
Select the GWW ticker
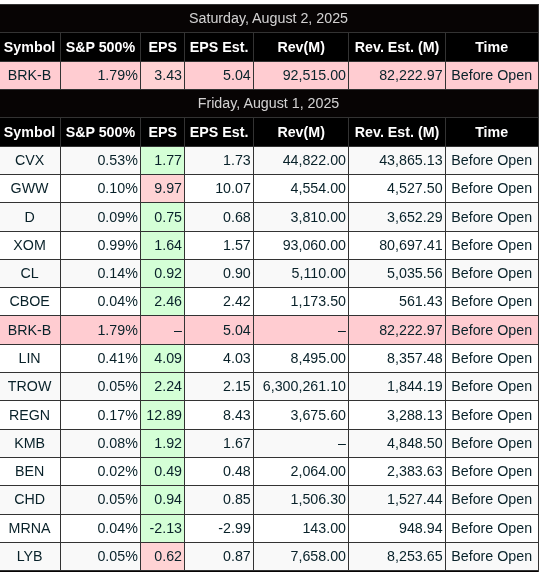coord(30,189)
